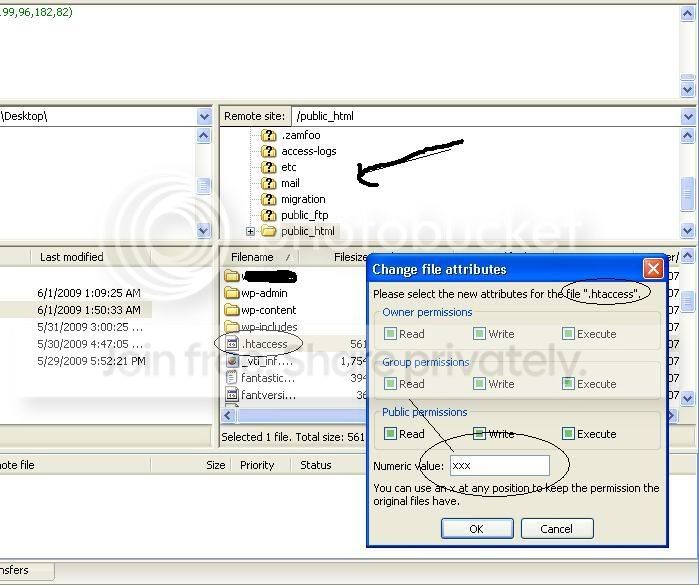This screenshot has width=699, height=586.
Task: Click message log scrollbar down arrow
Action: [688, 90]
